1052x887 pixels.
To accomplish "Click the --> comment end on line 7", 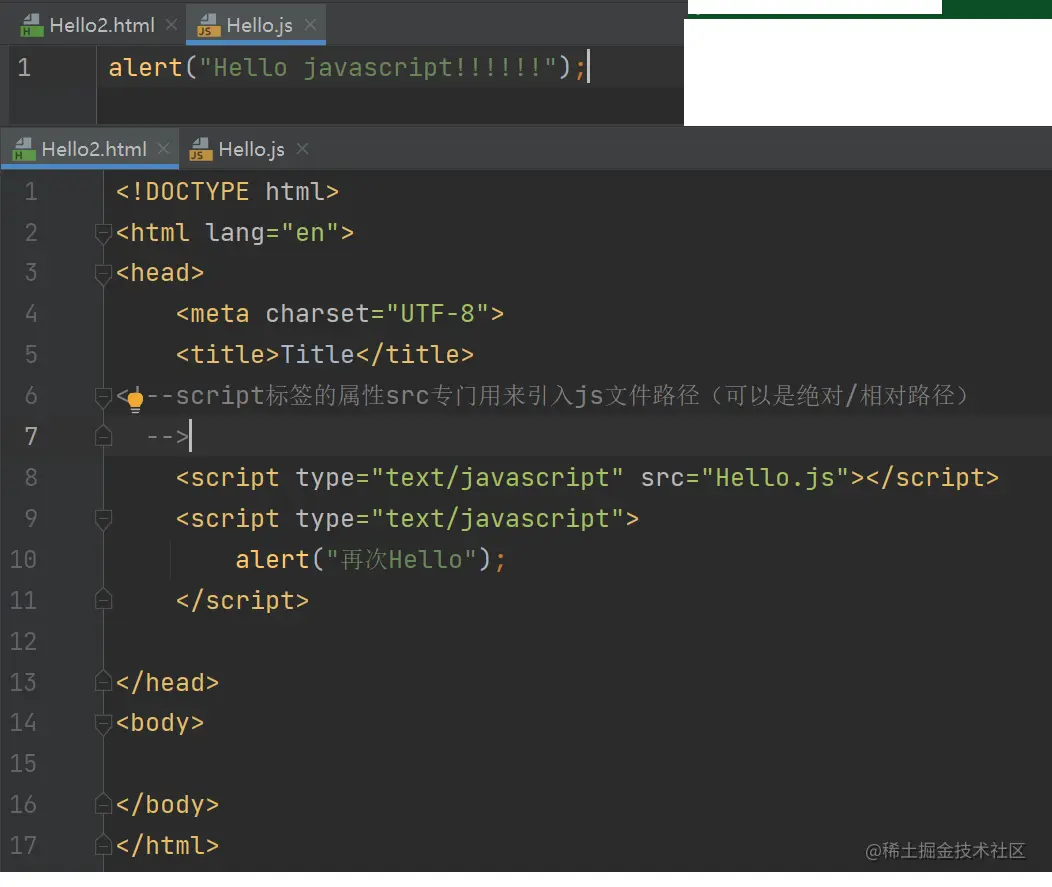I will tap(168, 437).
